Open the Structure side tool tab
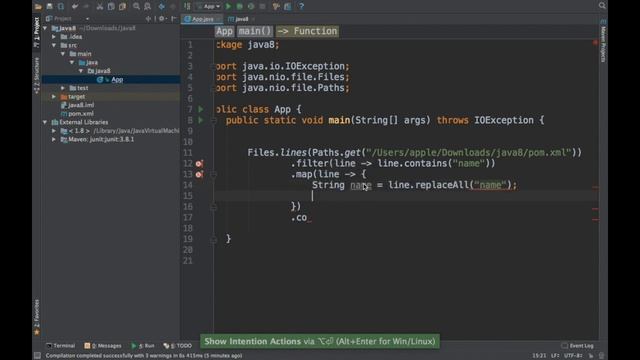Viewport: 640px width, 360px height. tap(37, 76)
